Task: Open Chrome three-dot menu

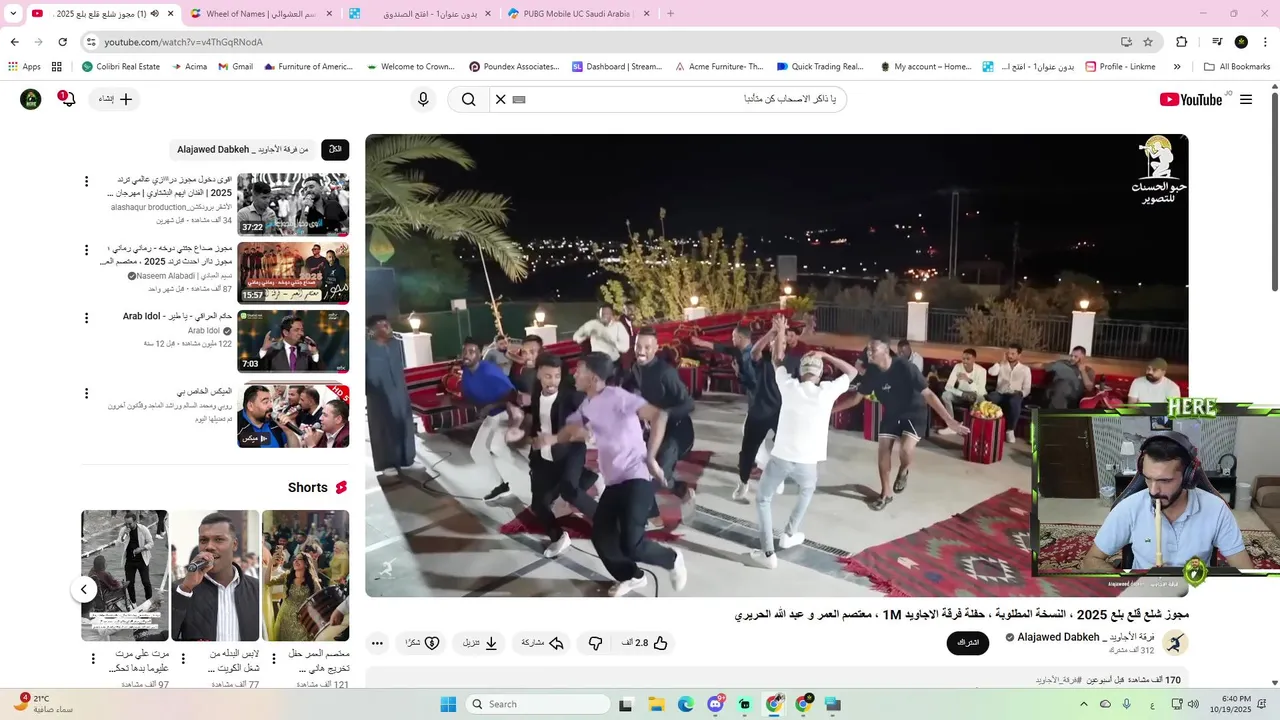Action: pyautogui.click(x=1265, y=42)
